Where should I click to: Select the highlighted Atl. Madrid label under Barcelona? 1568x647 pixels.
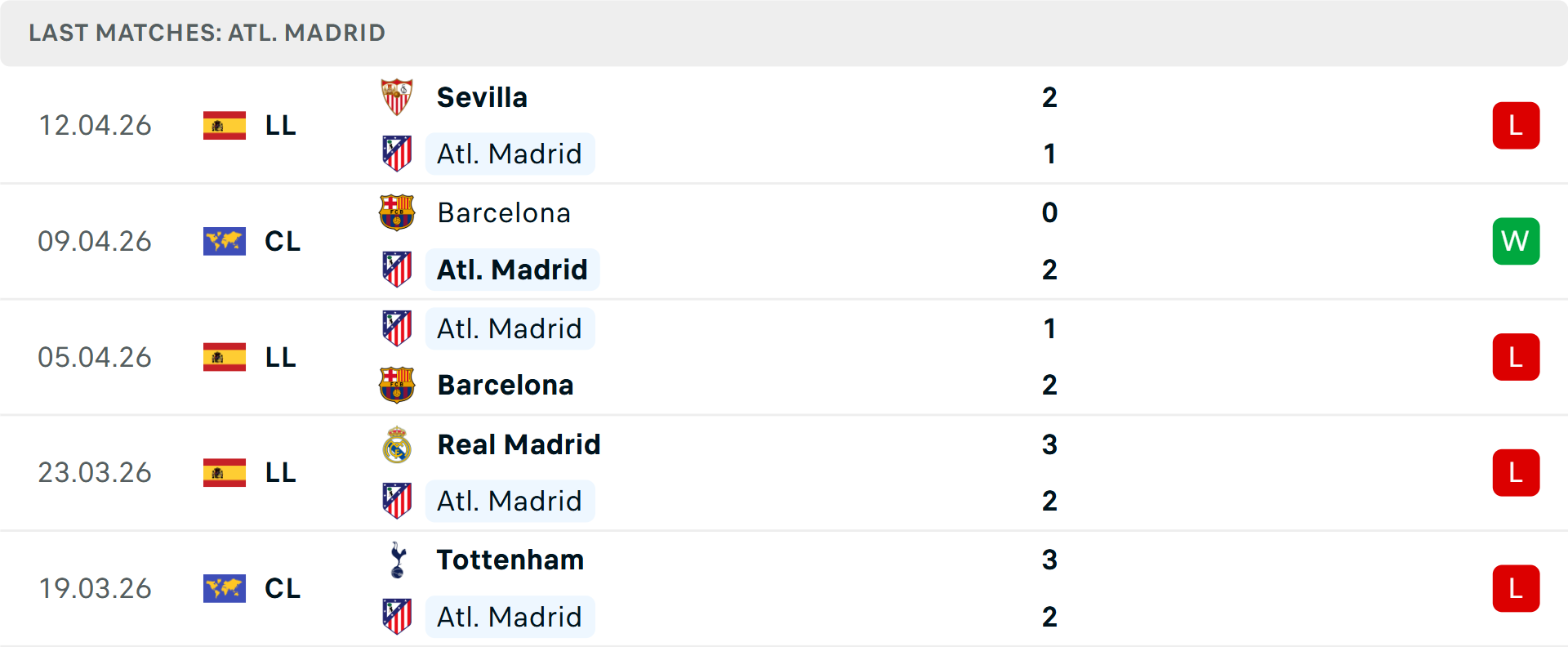(512, 269)
